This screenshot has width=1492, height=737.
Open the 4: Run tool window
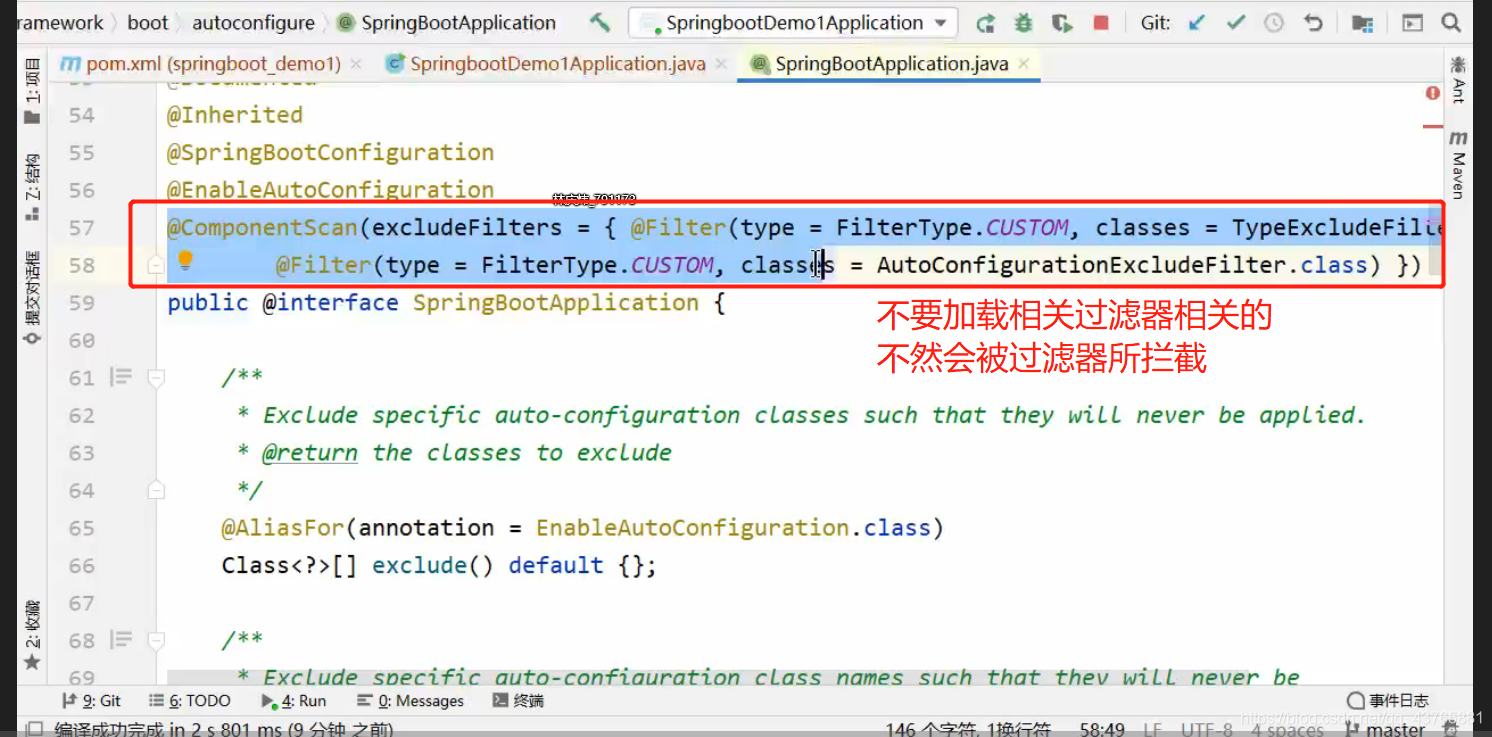[294, 701]
